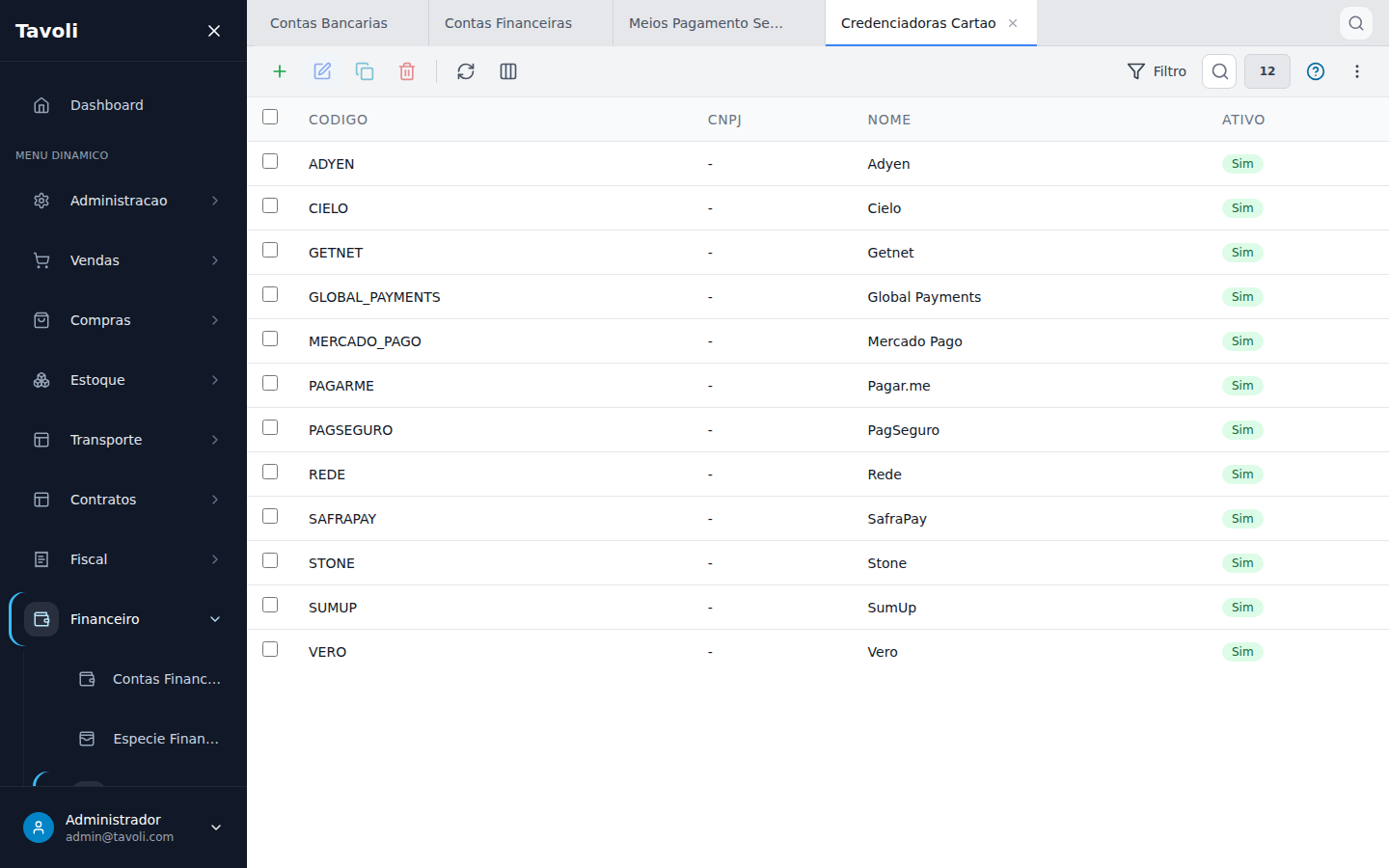This screenshot has height=868, width=1389.
Task: Click the Fiscal document icon
Action: [x=41, y=559]
